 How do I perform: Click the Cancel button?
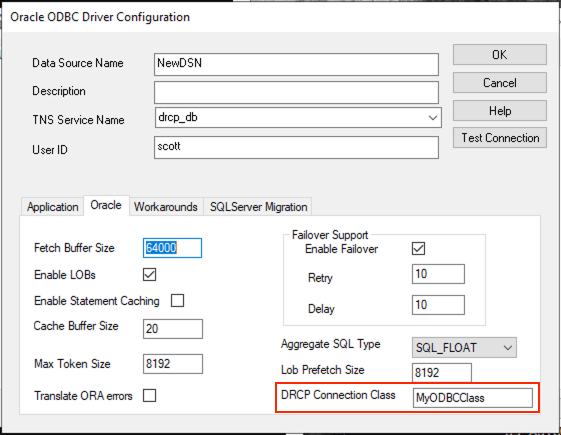[x=499, y=83]
